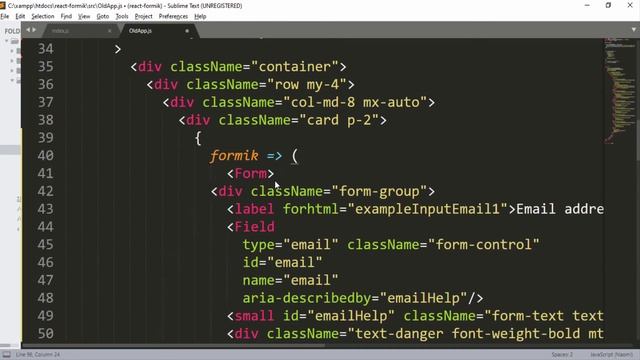Open the View menu
The image size is (640, 360).
84,16
